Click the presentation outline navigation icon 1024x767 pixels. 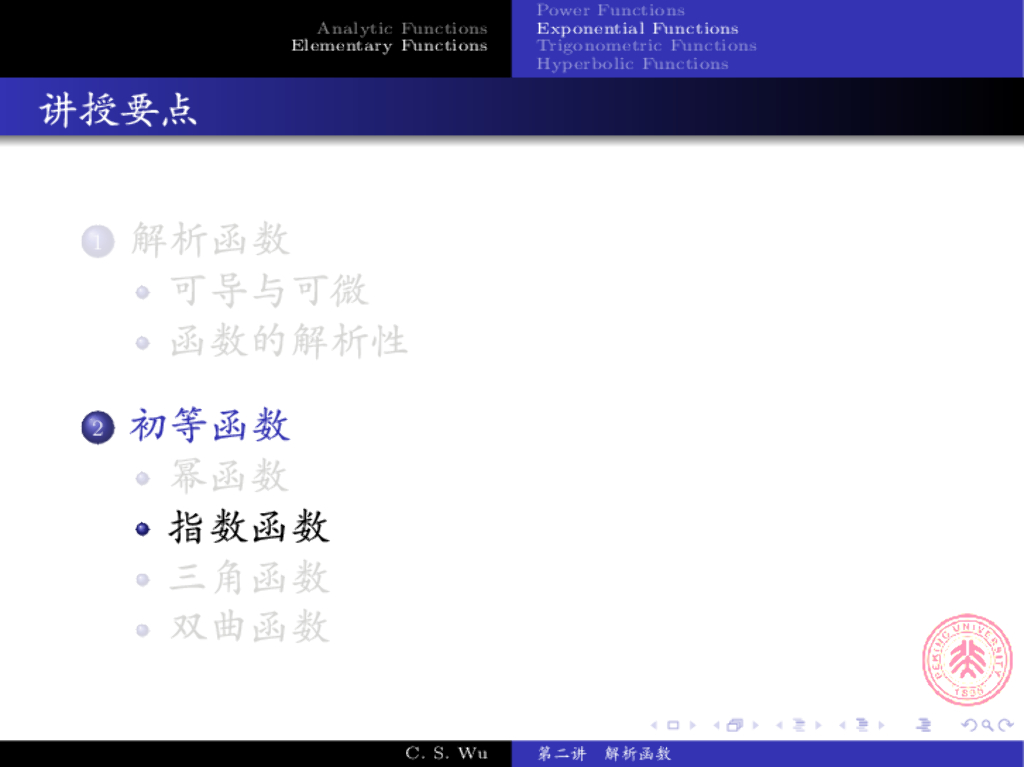pyautogui.click(x=923, y=725)
